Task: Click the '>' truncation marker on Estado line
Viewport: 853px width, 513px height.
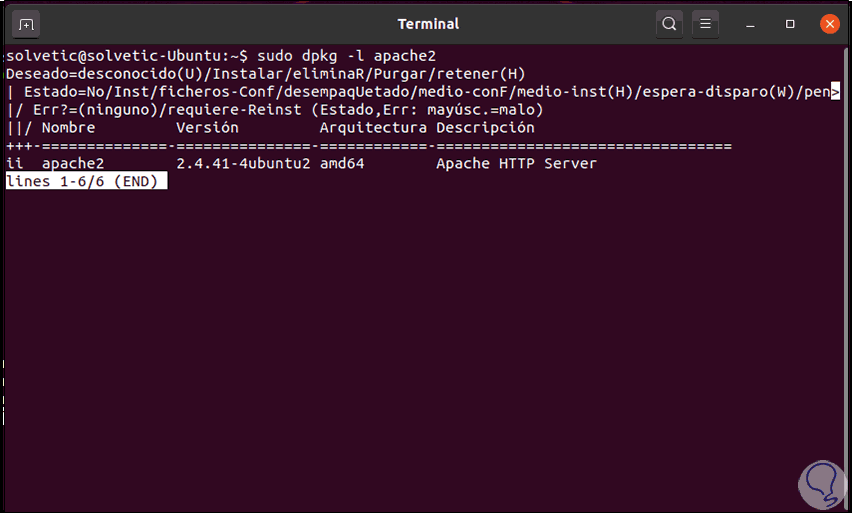Action: pos(835,92)
